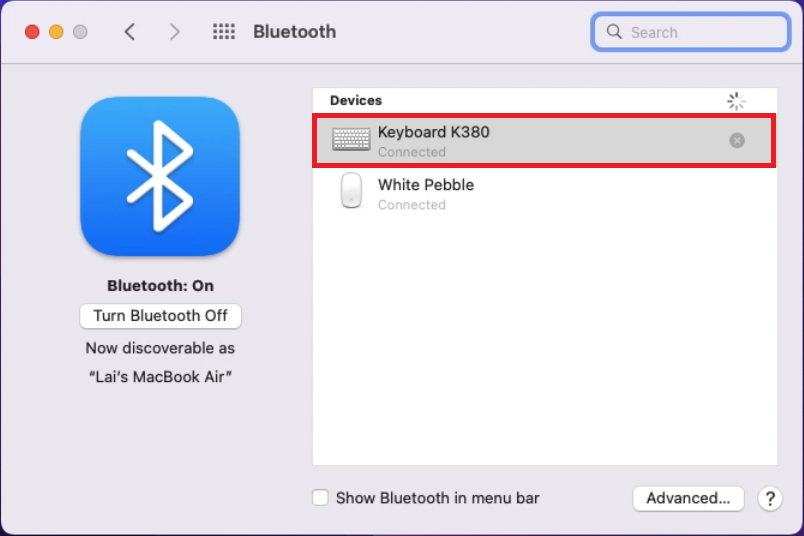This screenshot has width=804, height=536.
Task: Close the Bluetooth preferences window
Action: [x=32, y=32]
